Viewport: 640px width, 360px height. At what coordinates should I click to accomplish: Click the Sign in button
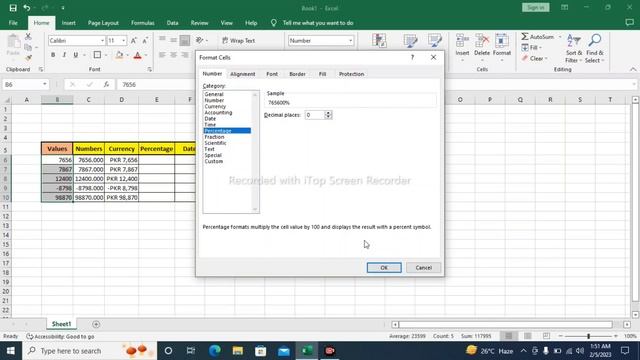(536, 8)
